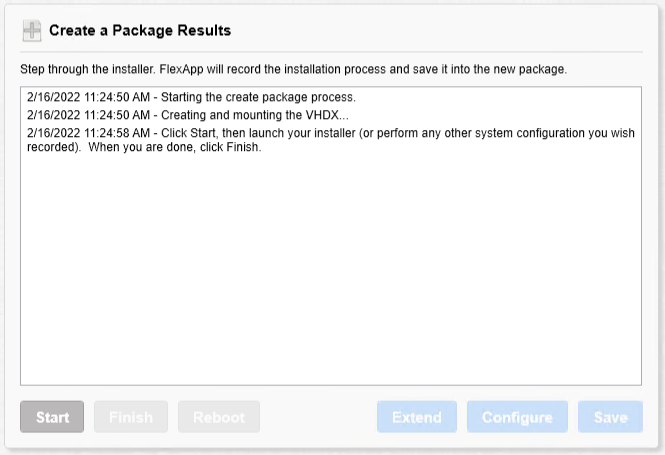Screen dimensions: 665x455
Task: Click the 11:24:58 AM timestamp in the log
Action: tap(117, 133)
